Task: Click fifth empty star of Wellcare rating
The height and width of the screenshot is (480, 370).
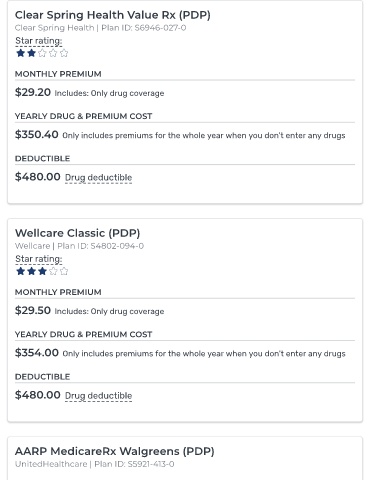Action: coord(64,271)
